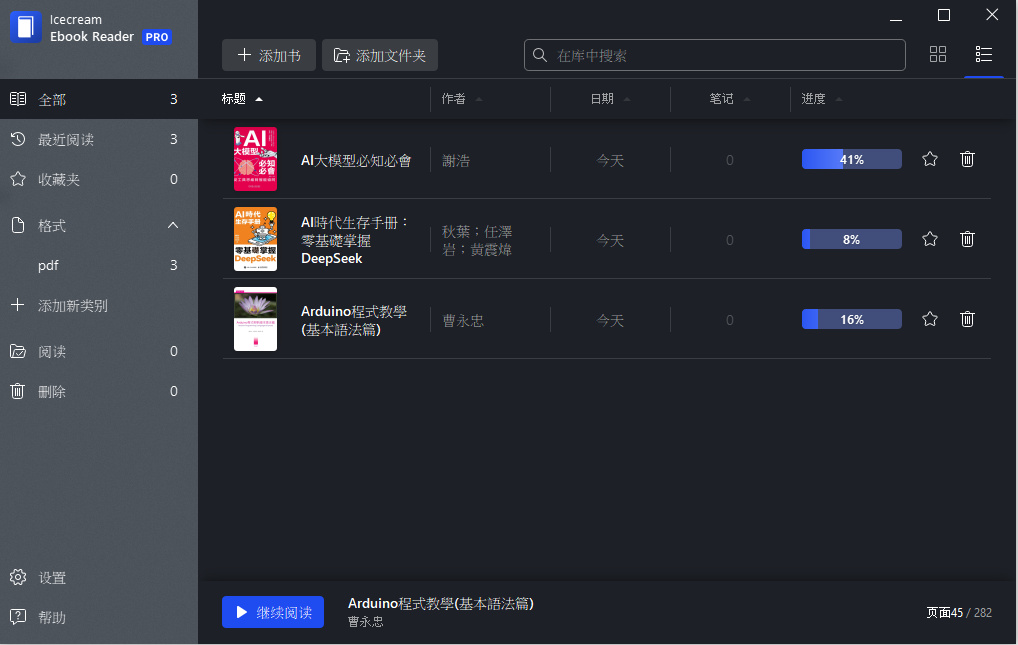The width and height of the screenshot is (1018, 645).
Task: Click the 添加文件夹 button
Action: (380, 55)
